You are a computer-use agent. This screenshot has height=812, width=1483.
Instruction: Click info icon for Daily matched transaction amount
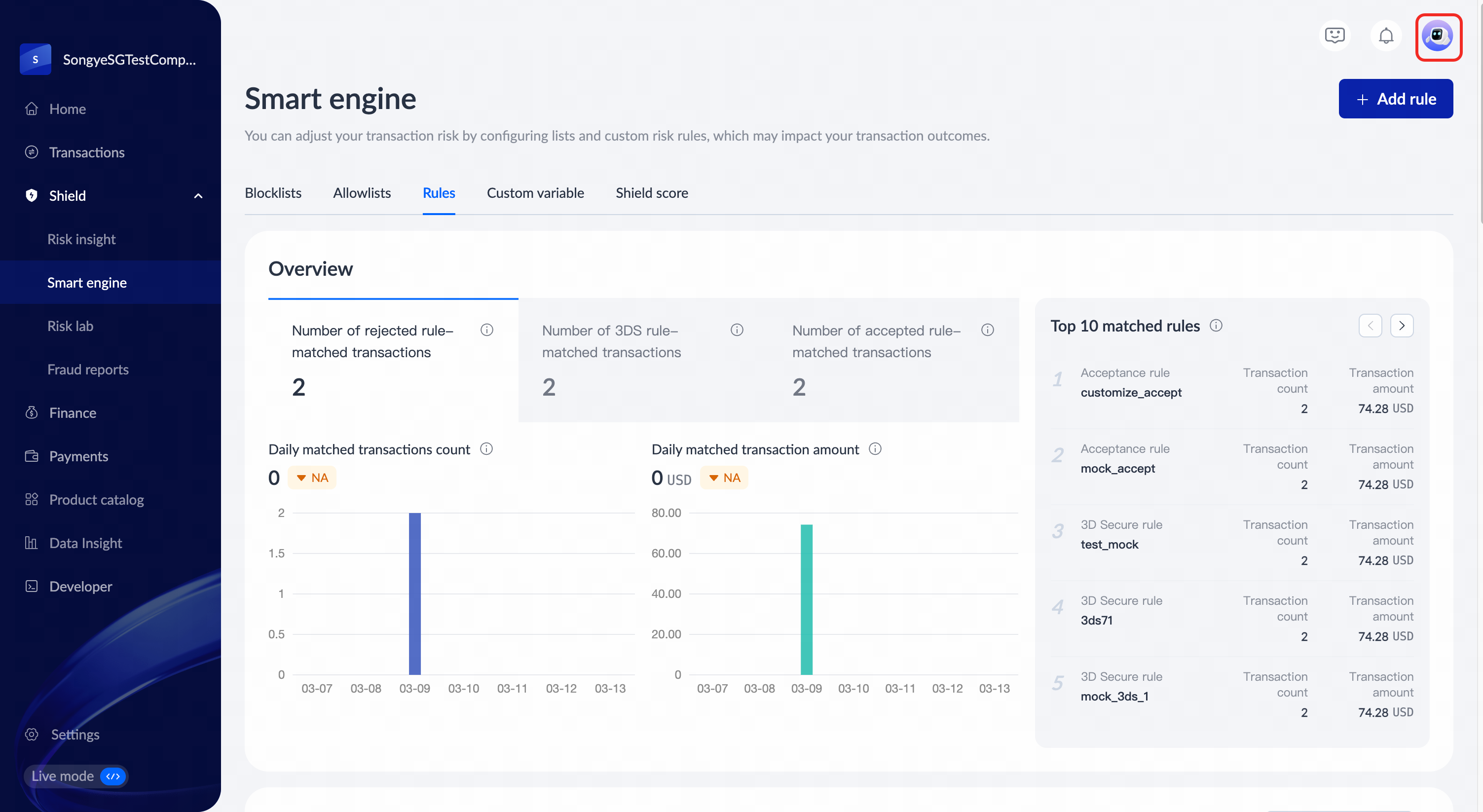point(875,449)
